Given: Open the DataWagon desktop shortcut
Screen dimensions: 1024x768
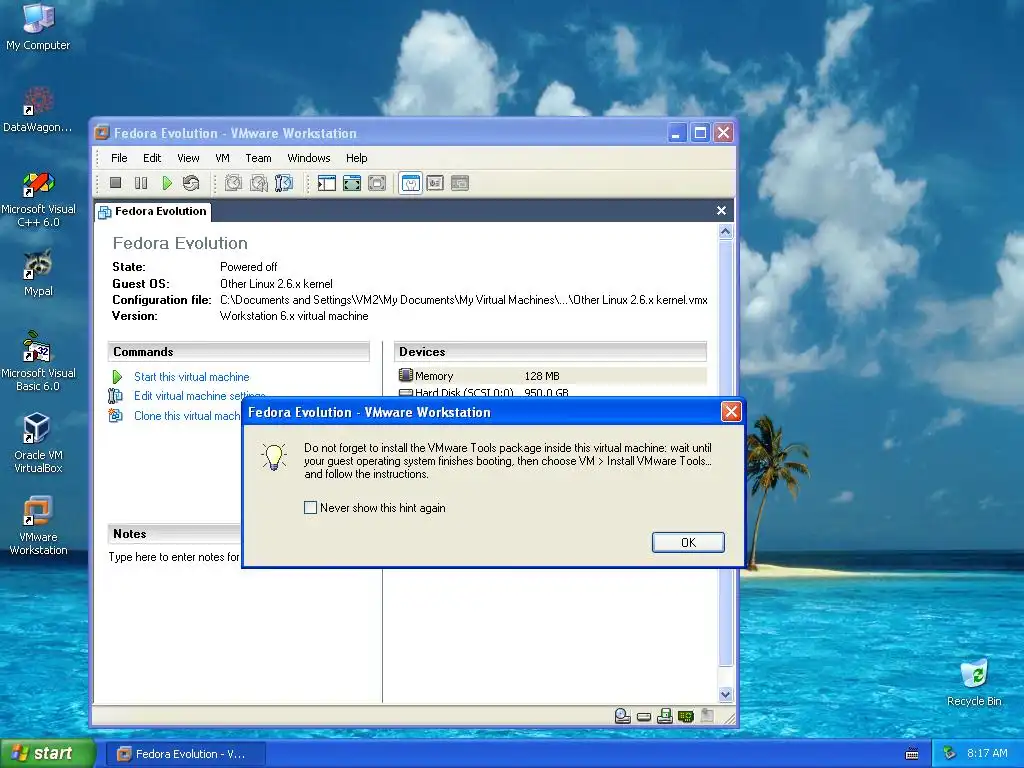Looking at the screenshot, I should coord(38,110).
